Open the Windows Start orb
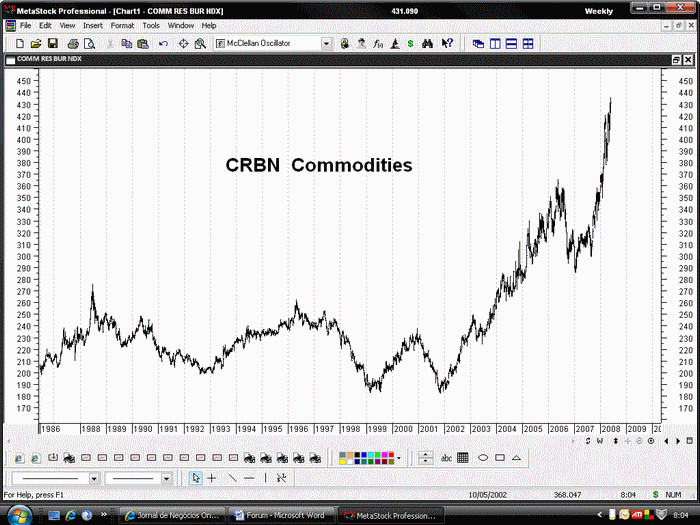The height and width of the screenshot is (525, 700). click(x=19, y=515)
